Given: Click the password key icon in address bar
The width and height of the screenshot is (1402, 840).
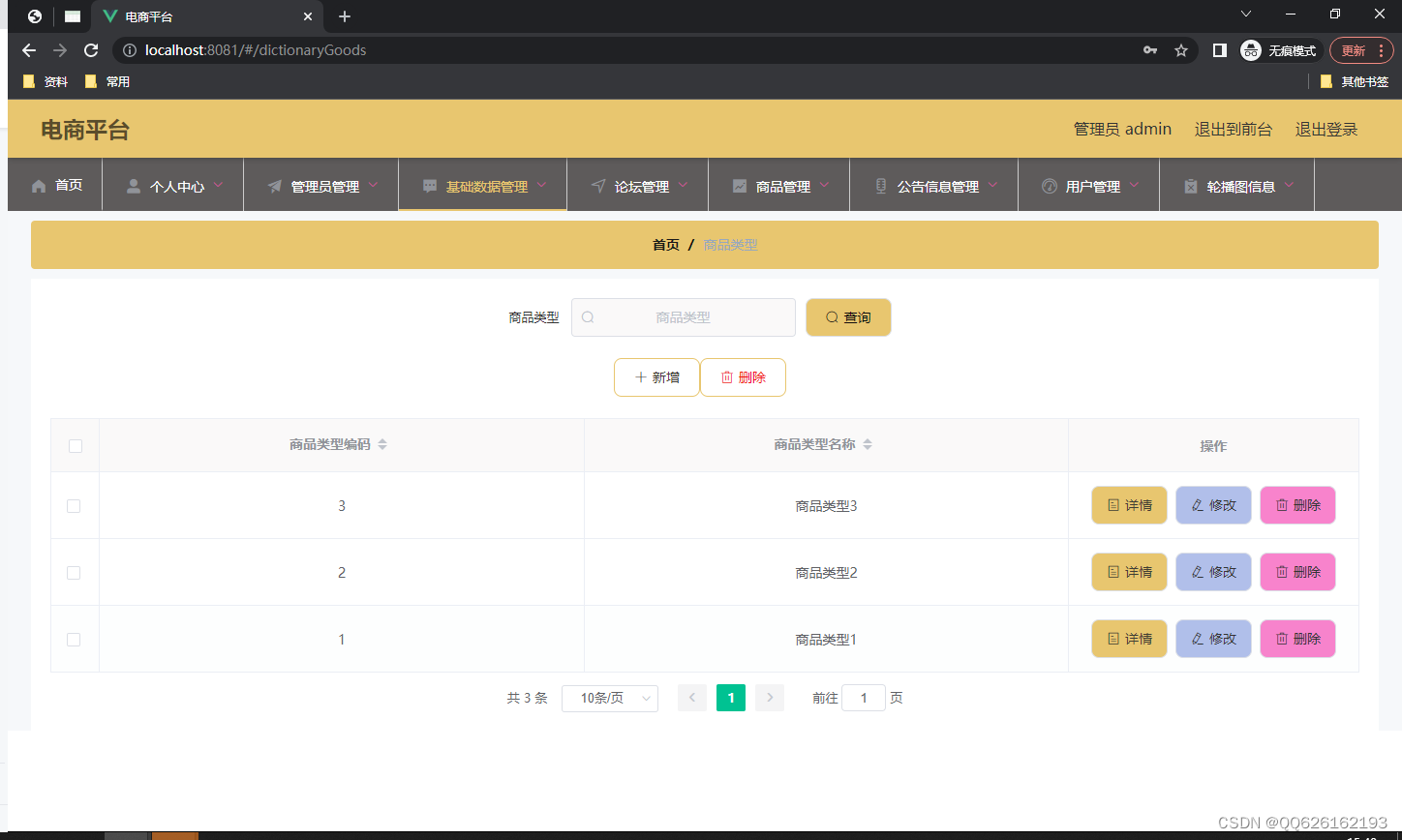Looking at the screenshot, I should (x=1150, y=50).
